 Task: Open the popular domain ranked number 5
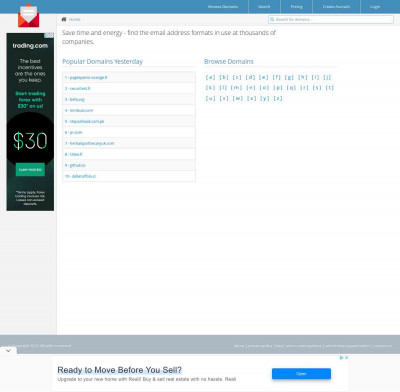[84, 121]
